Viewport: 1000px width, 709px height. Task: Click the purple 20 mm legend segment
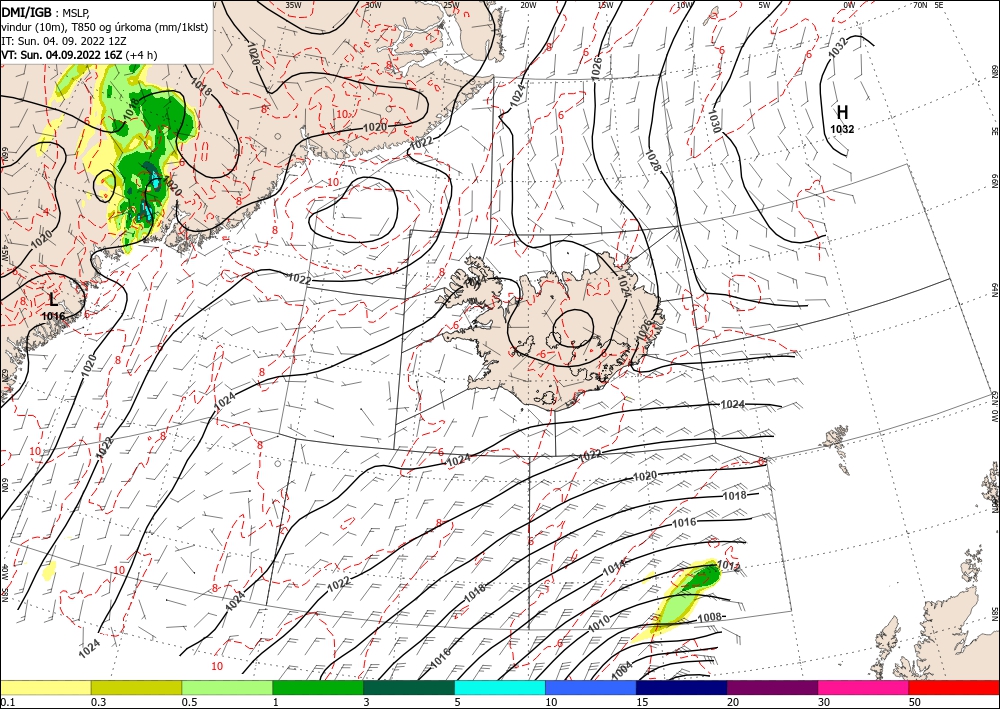click(x=772, y=687)
